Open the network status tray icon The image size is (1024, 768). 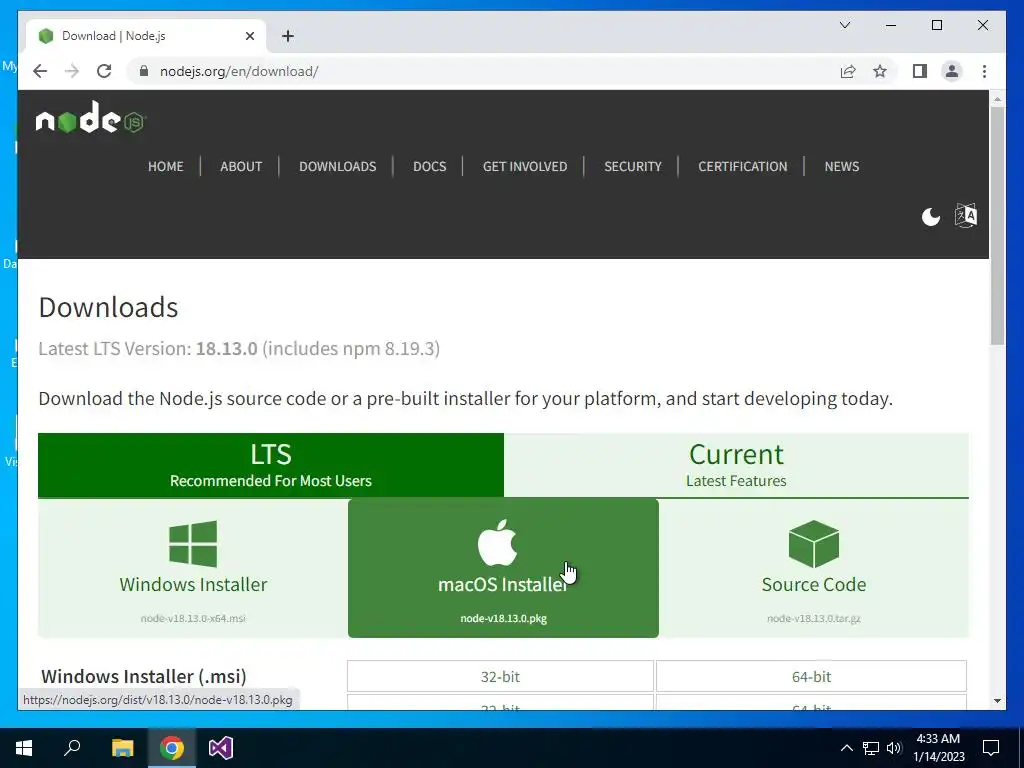871,748
